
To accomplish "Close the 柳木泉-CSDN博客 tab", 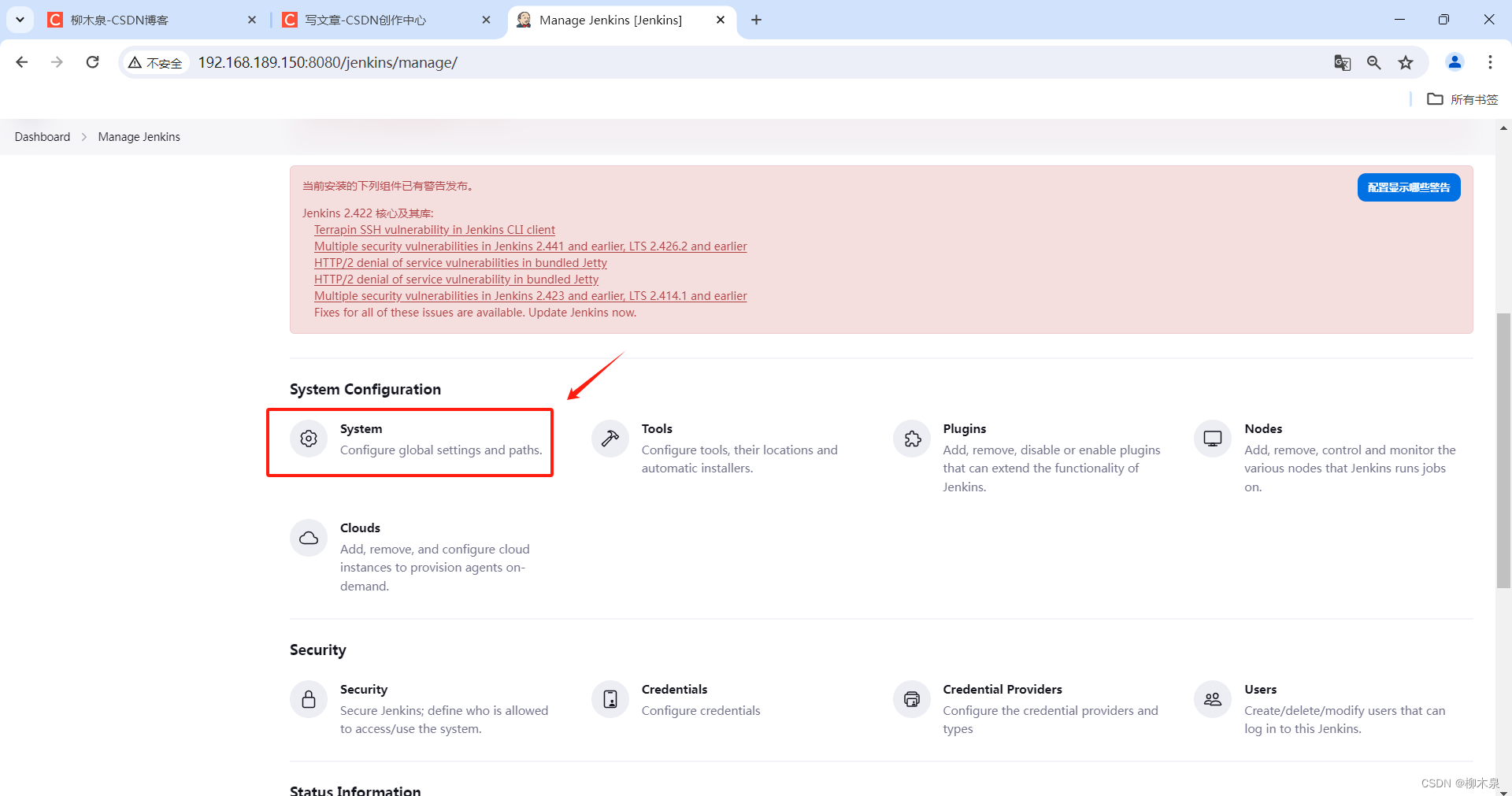I will coord(252,20).
